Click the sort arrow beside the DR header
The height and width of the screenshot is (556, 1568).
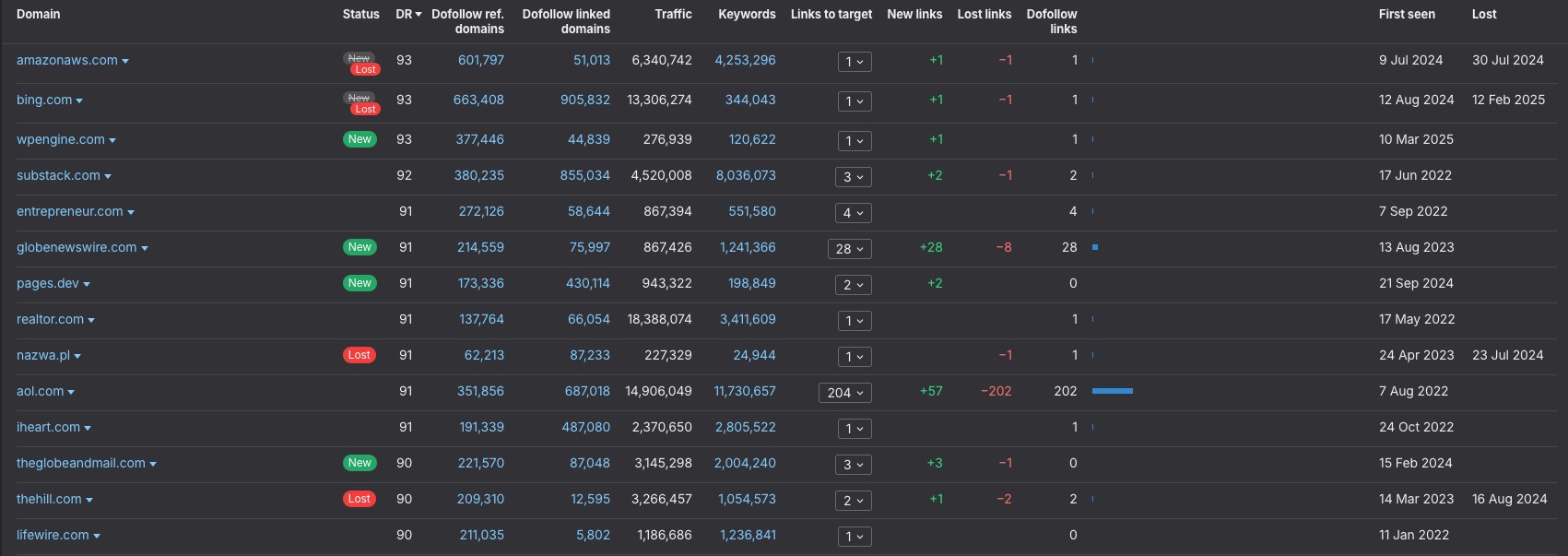[419, 15]
